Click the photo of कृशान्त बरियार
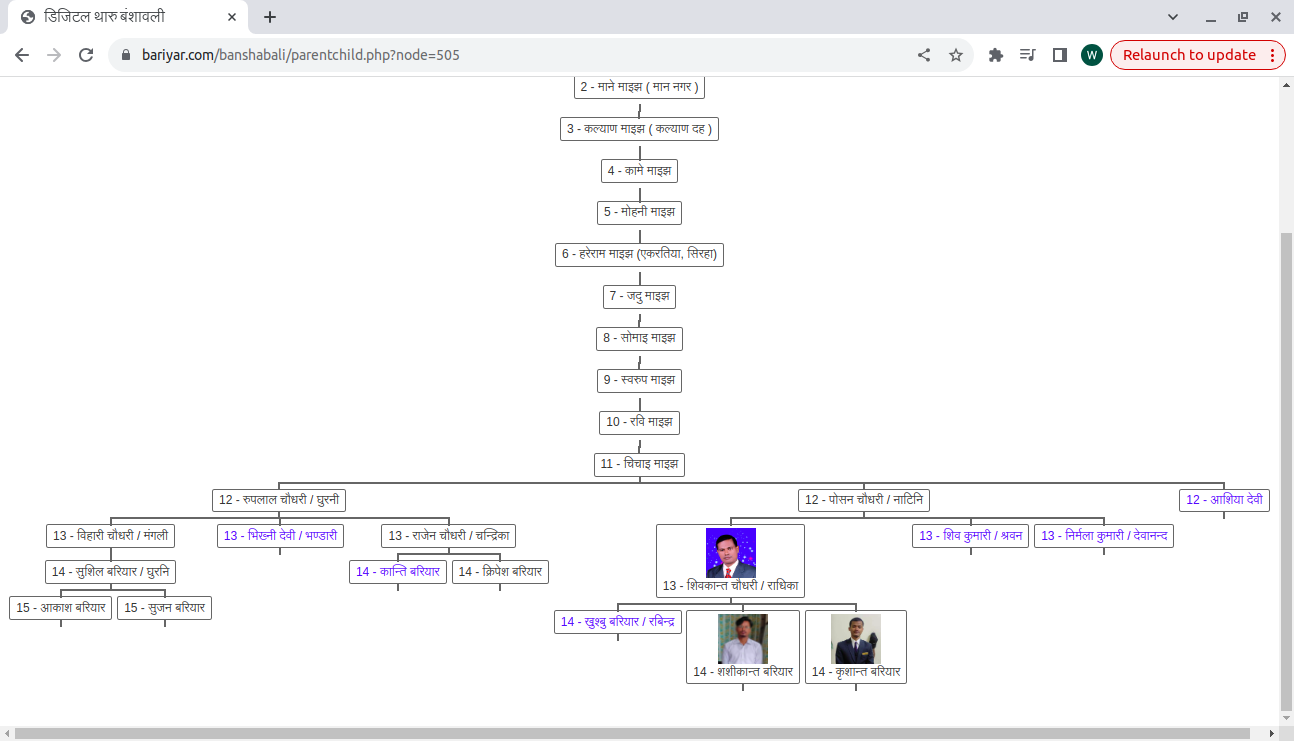Image resolution: width=1294 pixels, height=741 pixels. click(x=856, y=639)
